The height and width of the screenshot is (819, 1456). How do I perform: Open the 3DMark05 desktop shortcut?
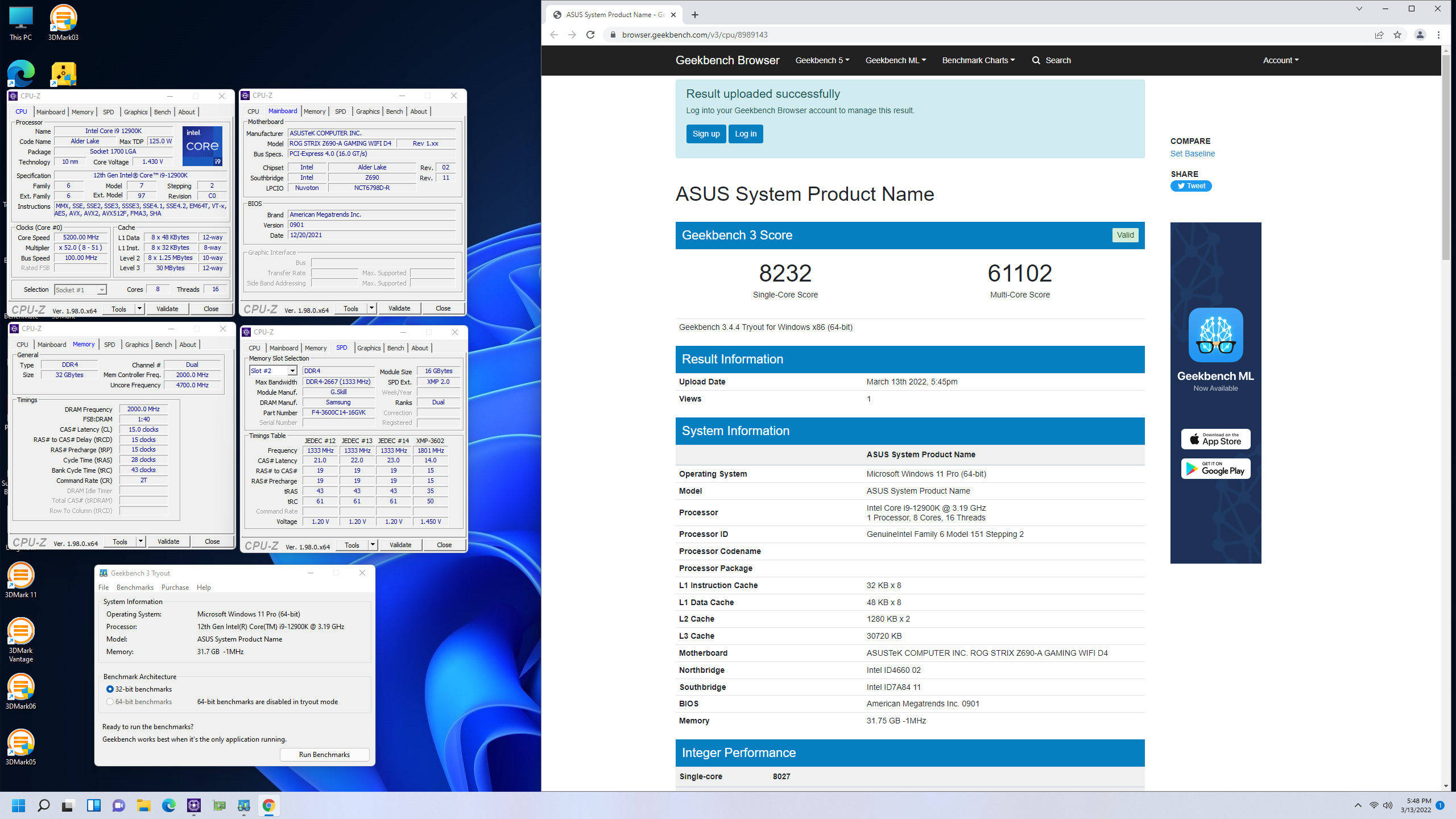20,747
